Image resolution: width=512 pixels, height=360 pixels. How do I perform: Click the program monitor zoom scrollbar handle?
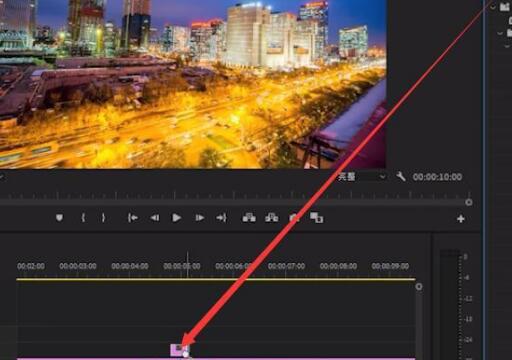[469, 202]
